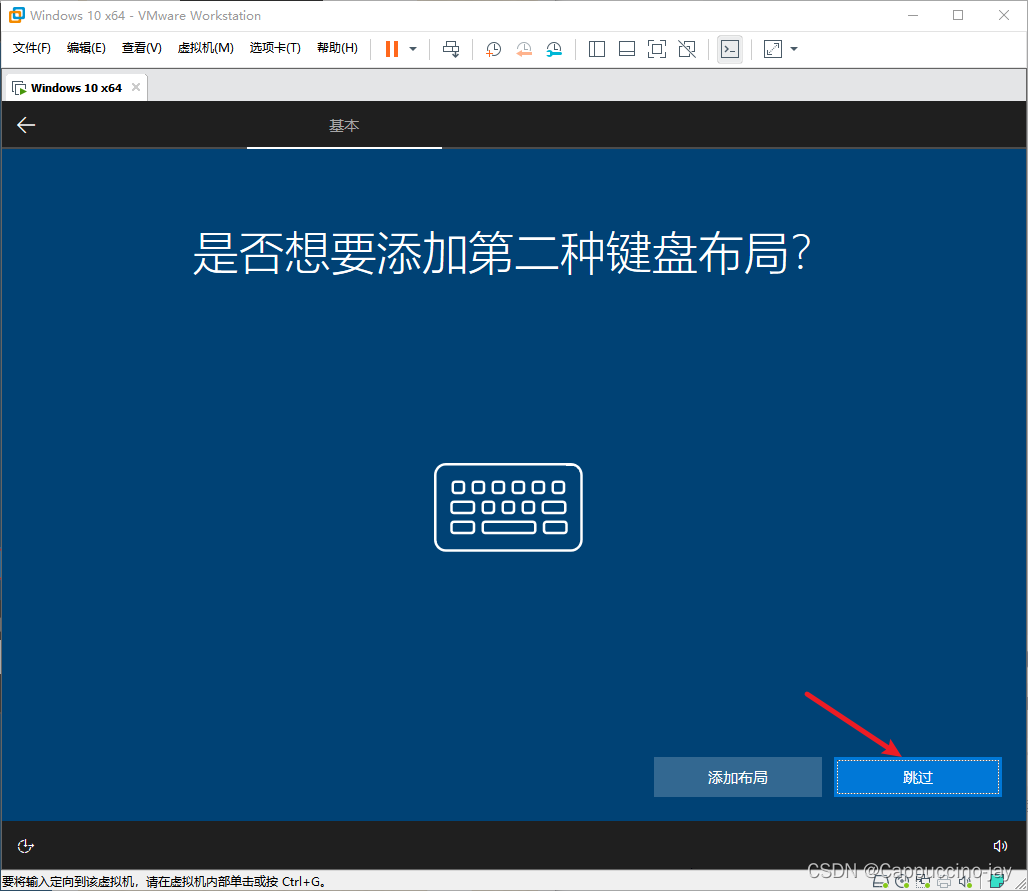Enter full screen mode
The image size is (1028, 891).
656,49
